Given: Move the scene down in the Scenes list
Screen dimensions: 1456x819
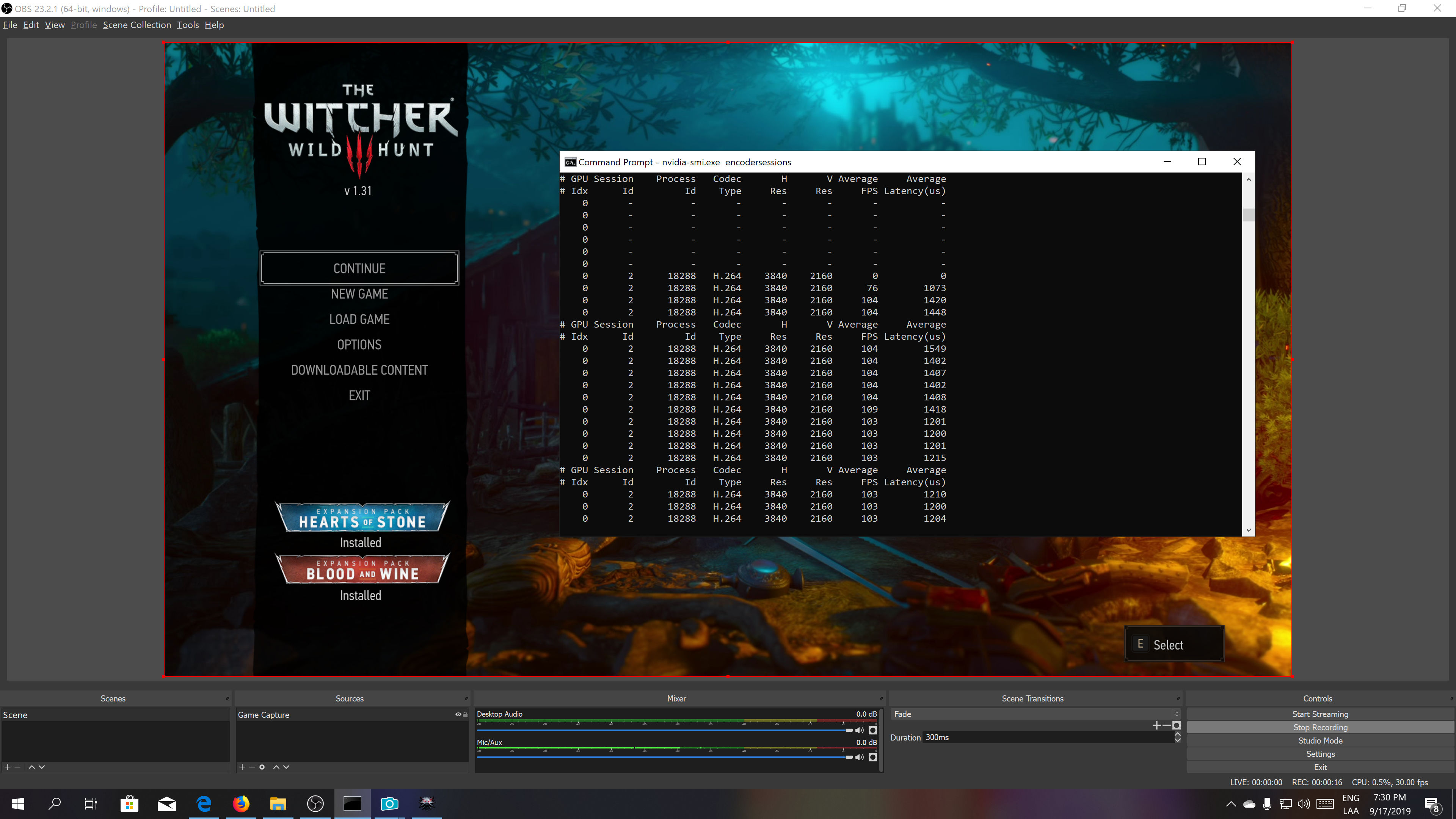Looking at the screenshot, I should [41, 767].
